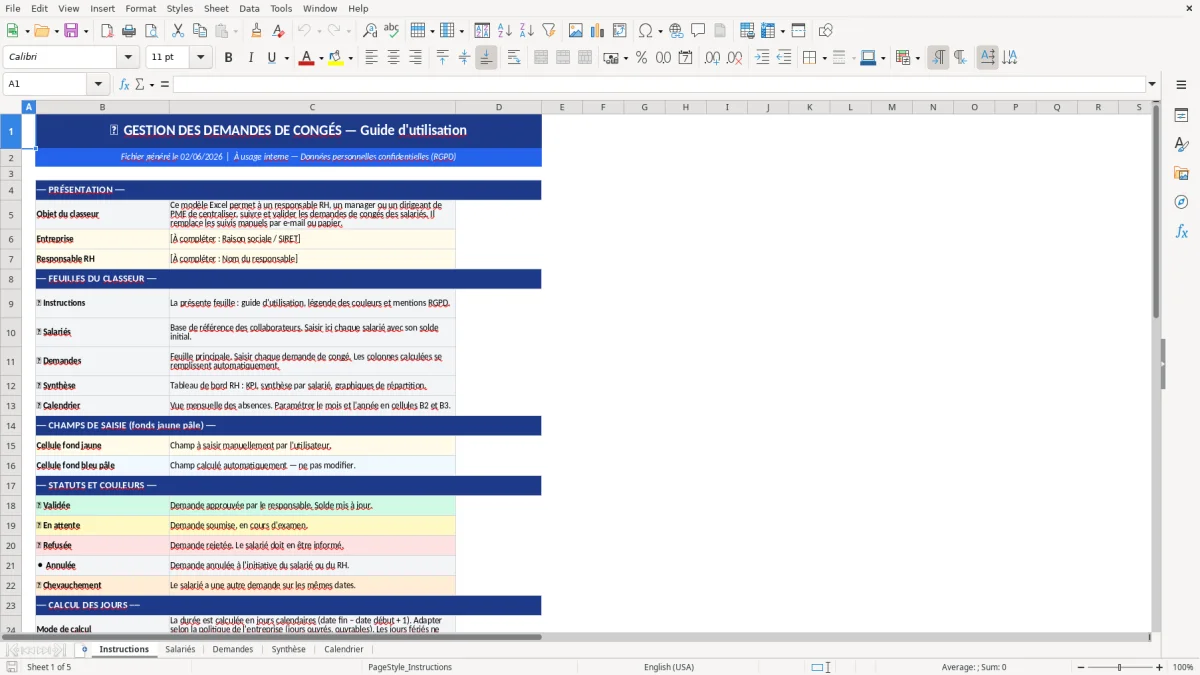
Task: Insert a pivot table
Action: pos(620,31)
